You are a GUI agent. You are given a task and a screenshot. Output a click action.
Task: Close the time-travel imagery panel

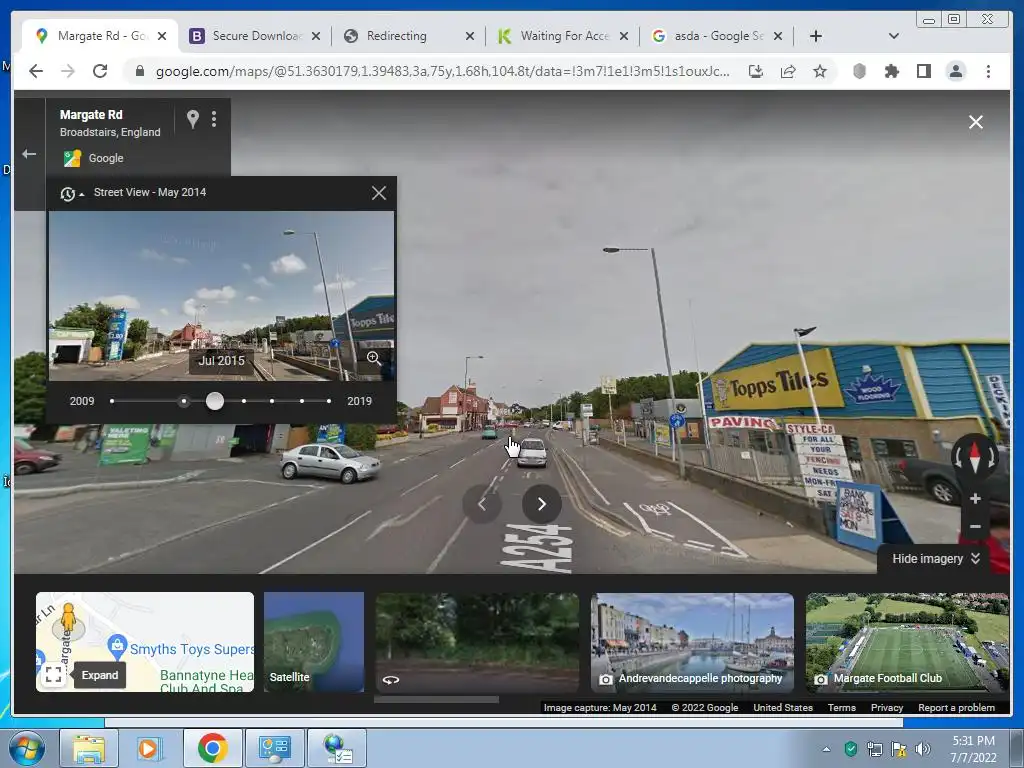click(x=379, y=193)
